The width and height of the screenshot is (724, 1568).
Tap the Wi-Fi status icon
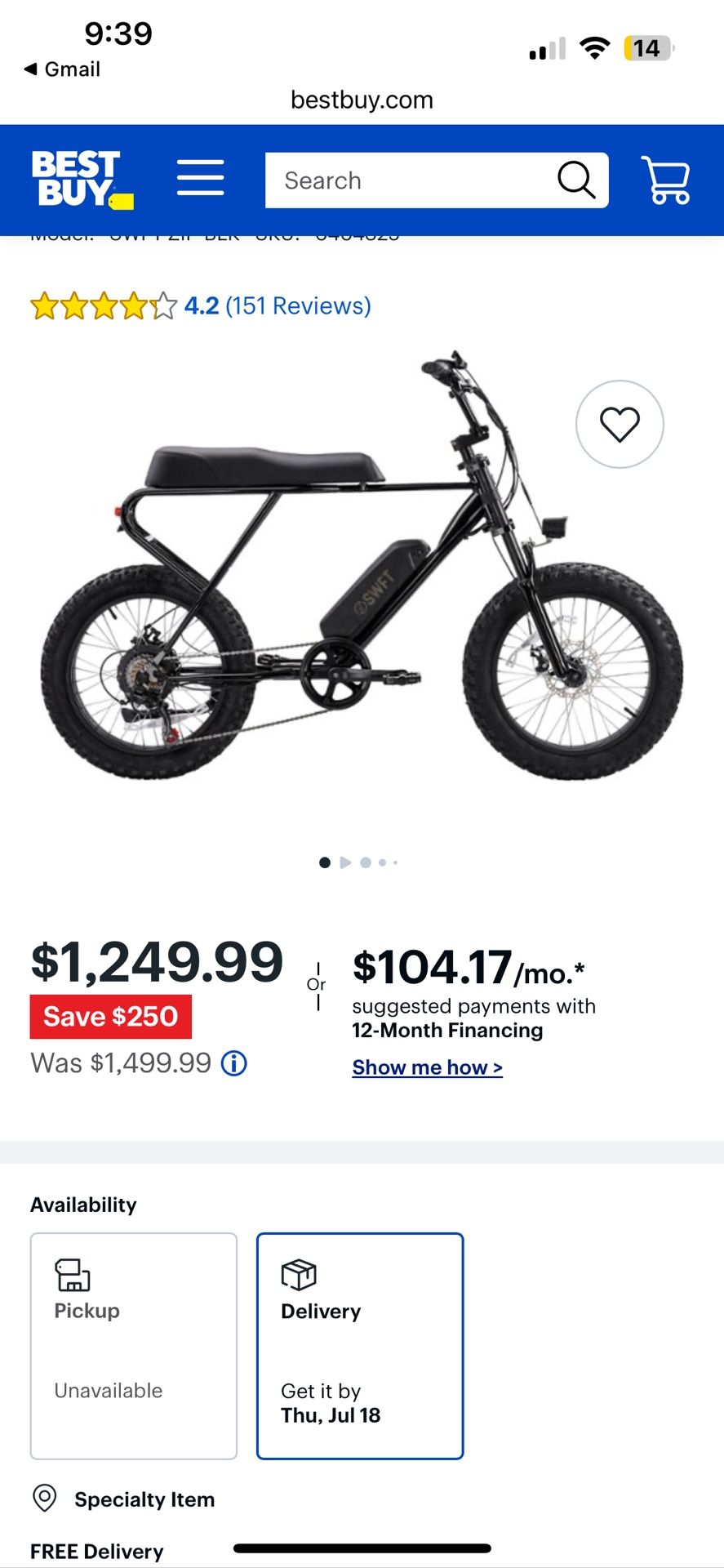pos(595,48)
